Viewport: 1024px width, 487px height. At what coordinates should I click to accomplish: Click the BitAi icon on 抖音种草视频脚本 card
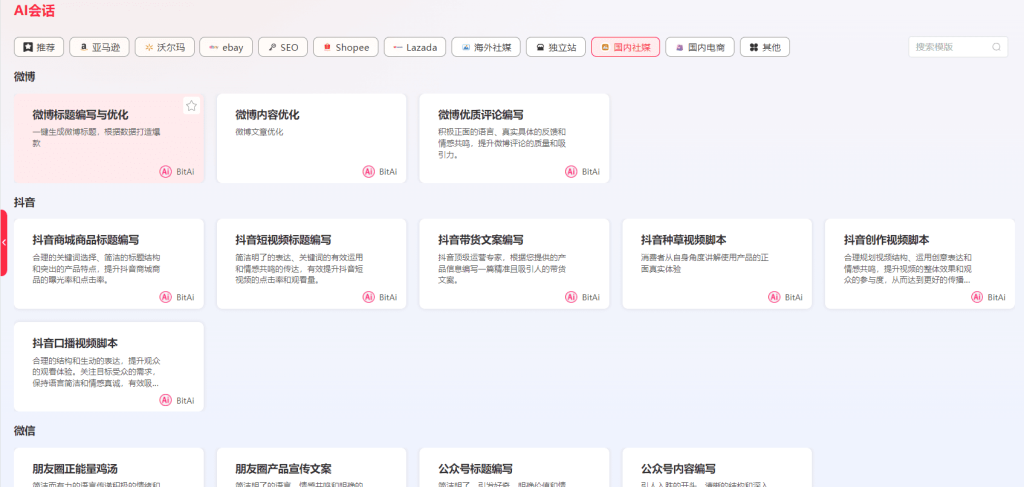(775, 296)
